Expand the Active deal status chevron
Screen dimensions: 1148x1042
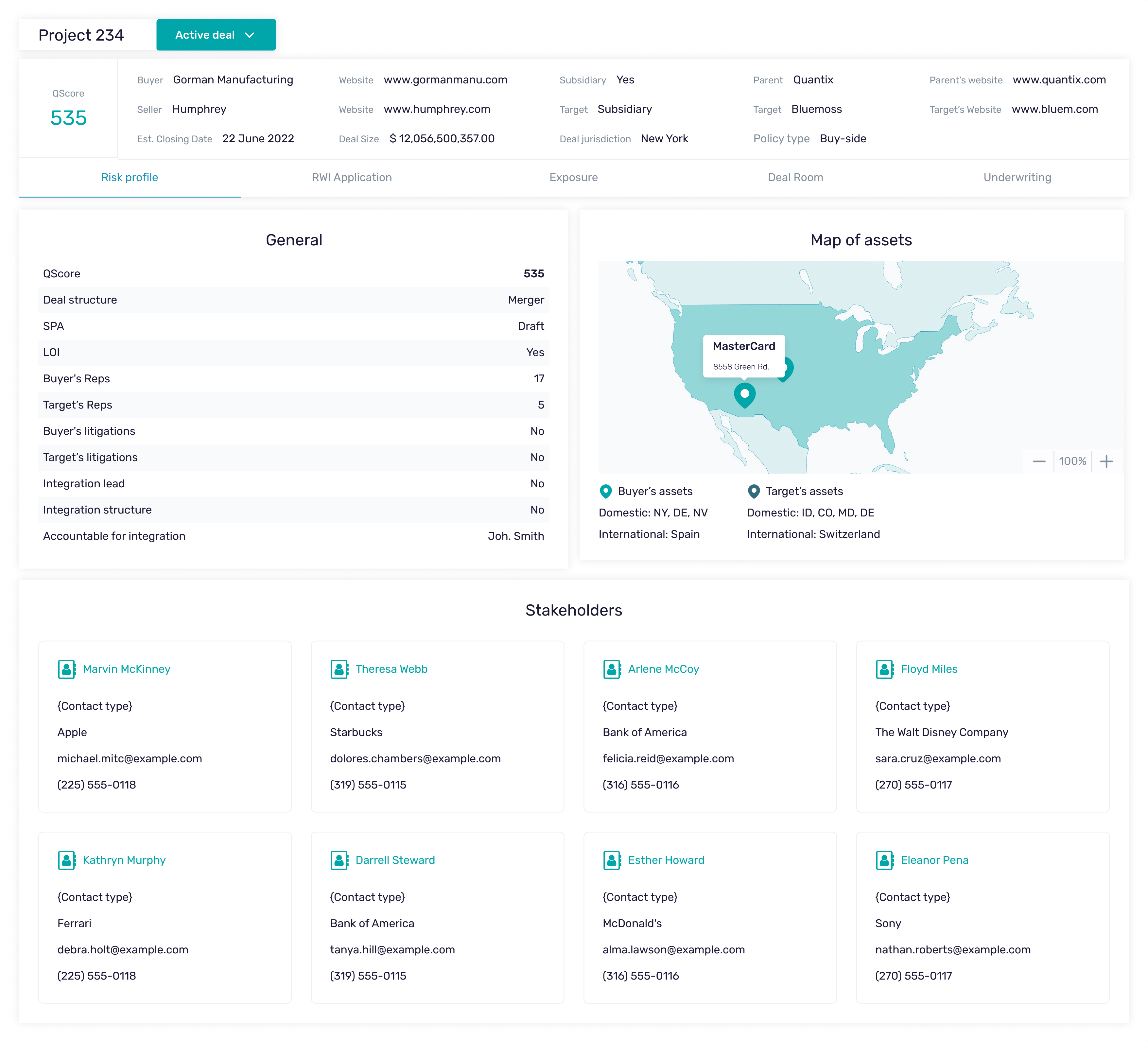pos(250,35)
